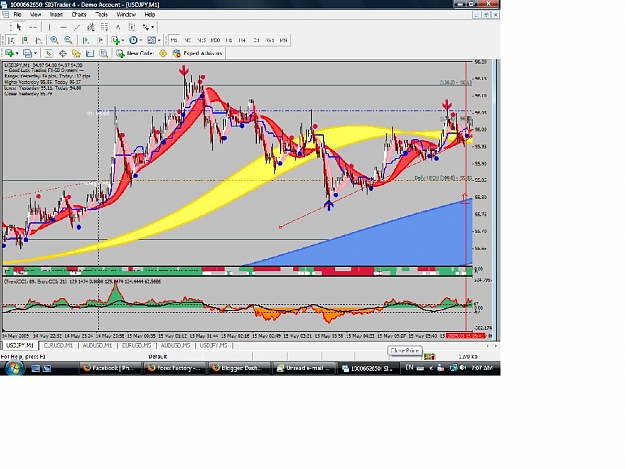Open the Windows Start orb
This screenshot has height=469, width=625.
15,367
